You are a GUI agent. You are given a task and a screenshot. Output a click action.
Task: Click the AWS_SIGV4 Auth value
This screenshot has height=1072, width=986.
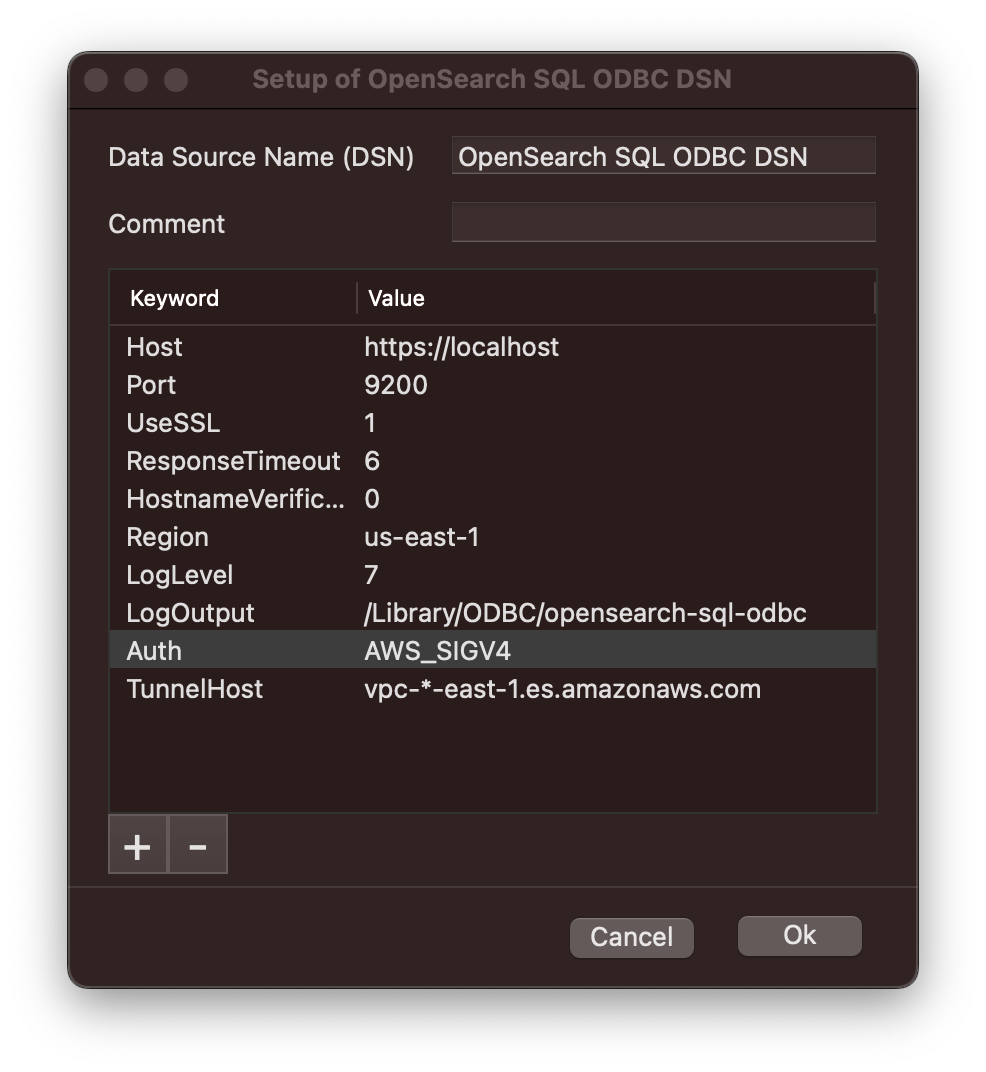pyautogui.click(x=438, y=651)
